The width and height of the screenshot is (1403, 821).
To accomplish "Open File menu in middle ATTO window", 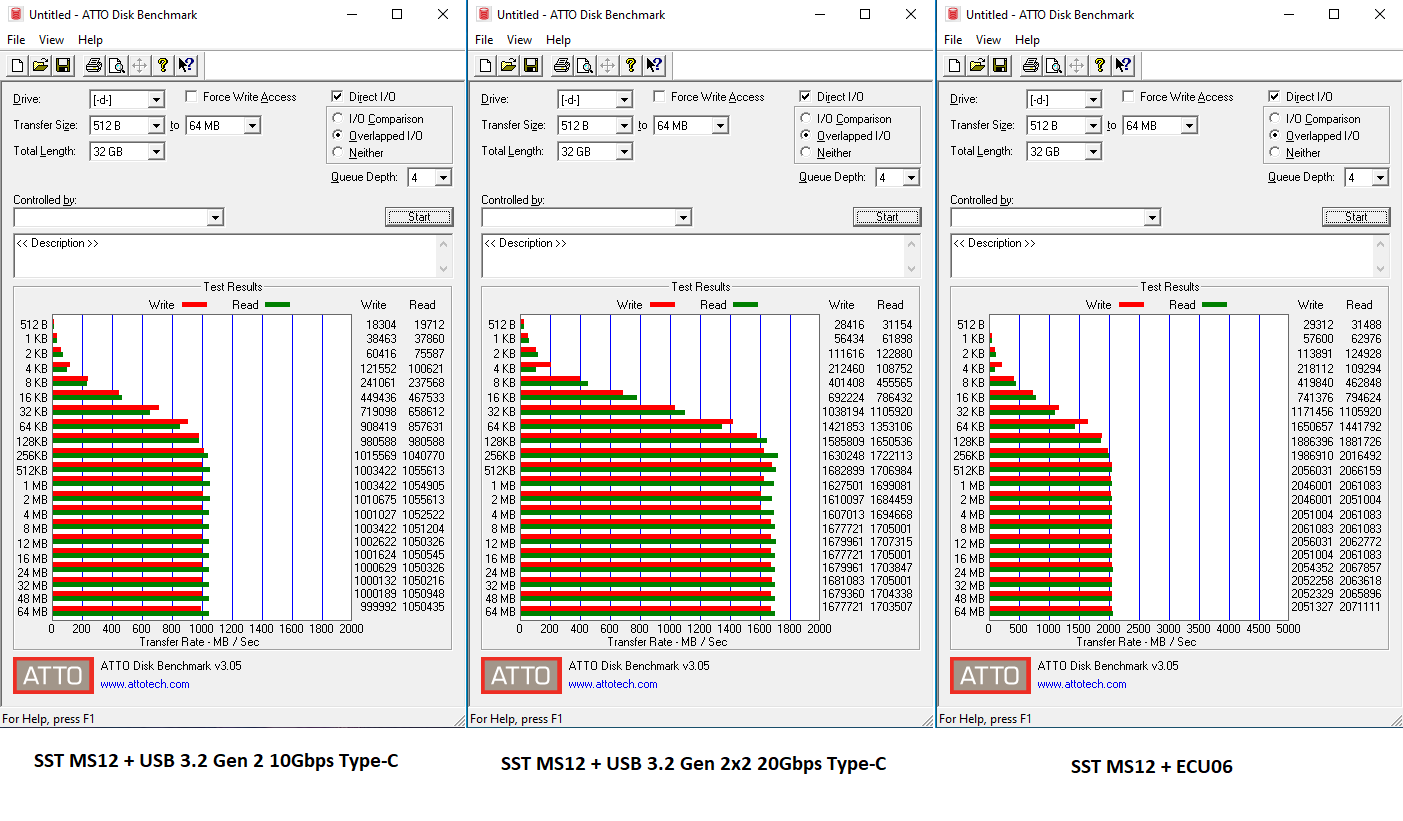I will click(483, 40).
